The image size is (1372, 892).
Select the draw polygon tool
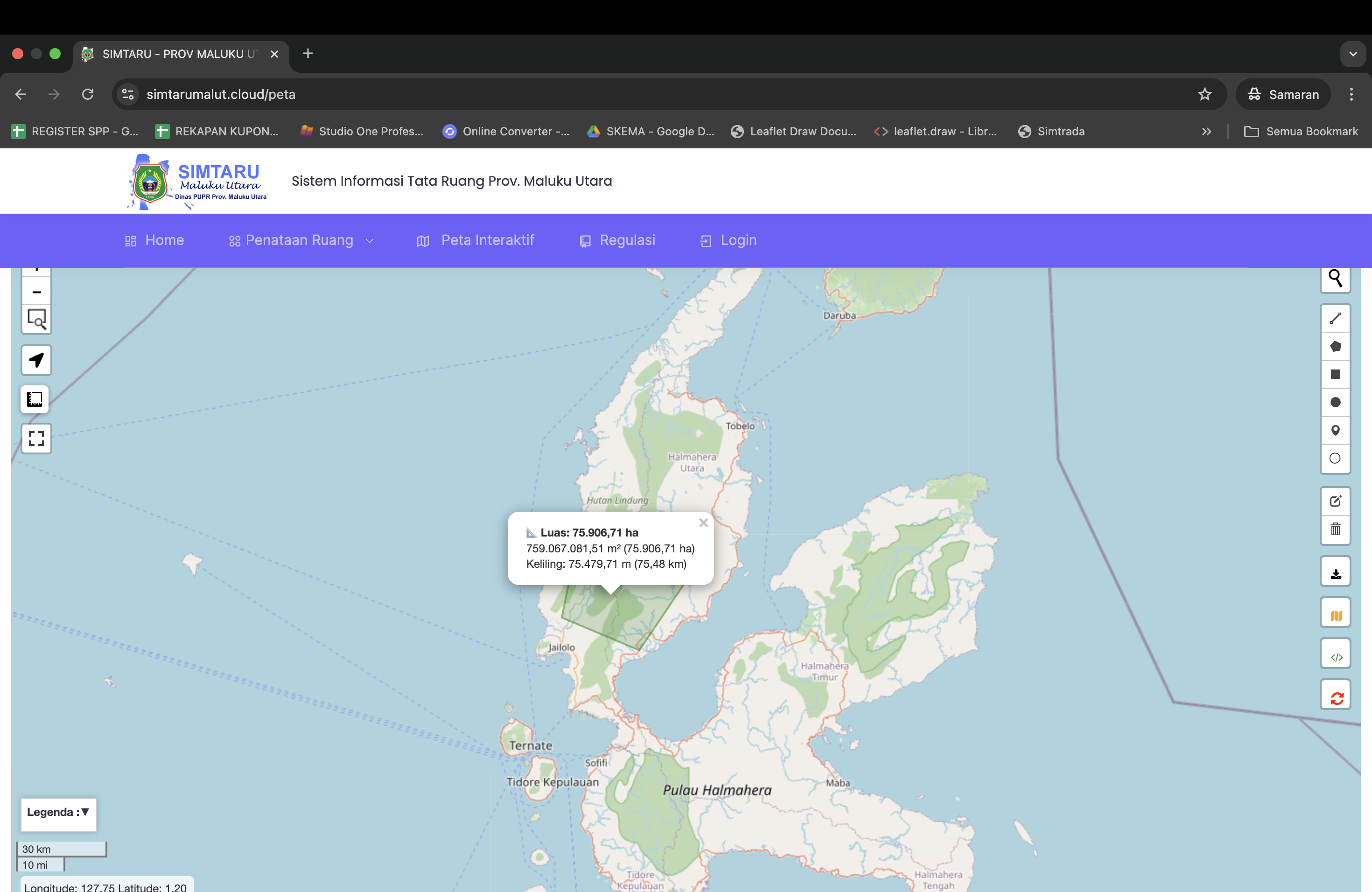click(1335, 346)
